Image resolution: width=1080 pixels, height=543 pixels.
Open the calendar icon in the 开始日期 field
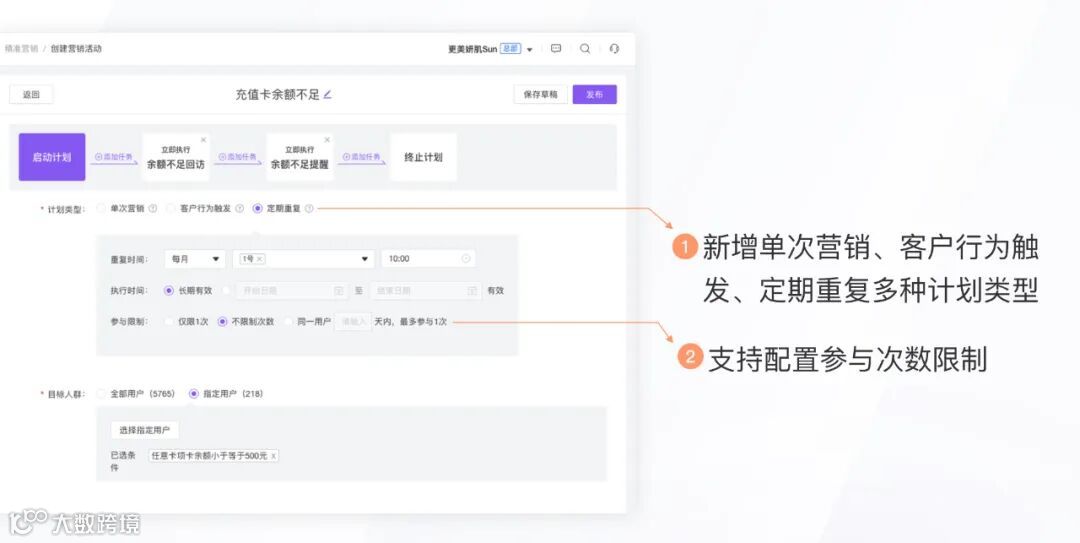point(338,291)
